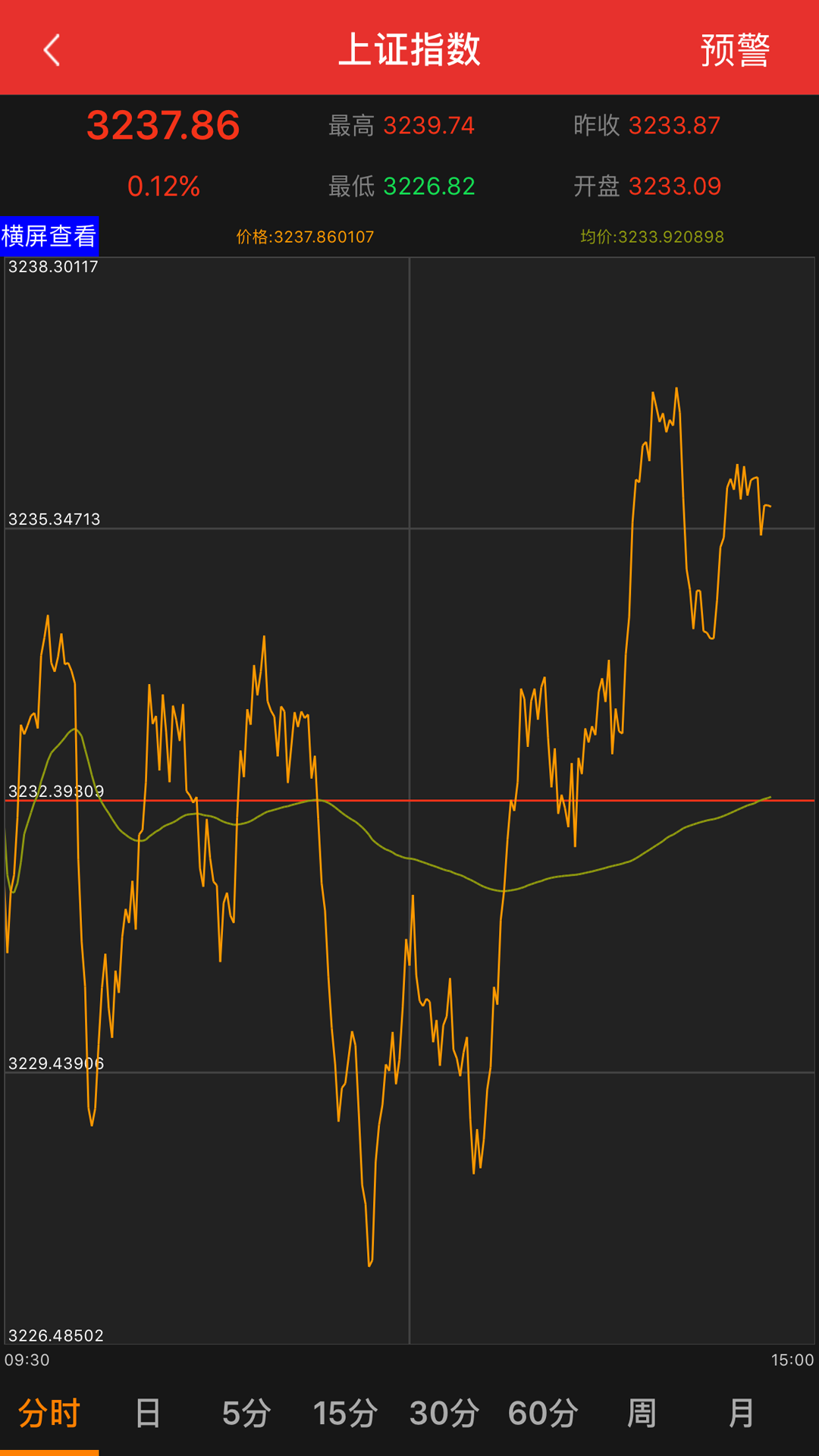Tap the 最高 3239.74 high value

click(x=401, y=125)
